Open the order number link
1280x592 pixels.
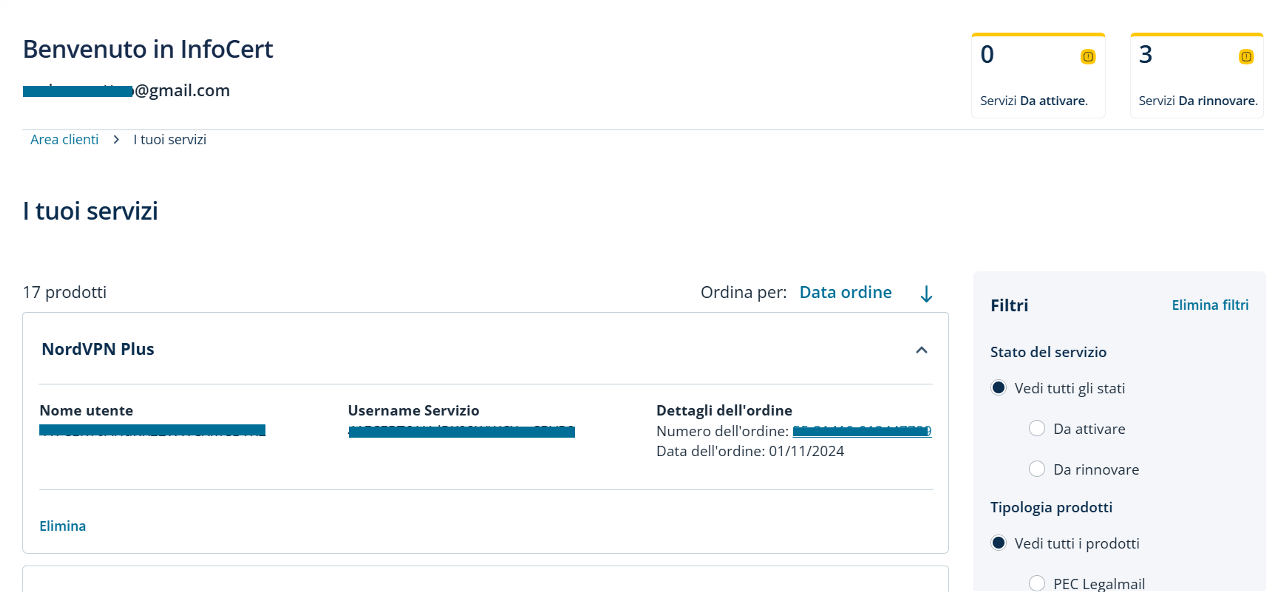[862, 431]
